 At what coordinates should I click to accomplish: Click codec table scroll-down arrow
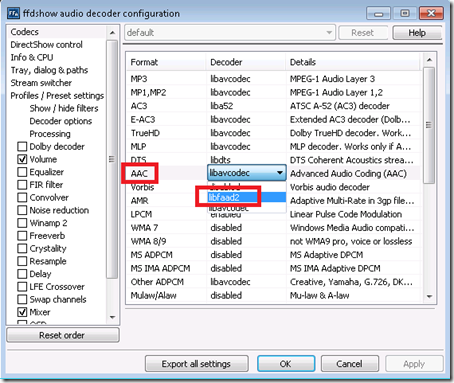click(429, 296)
